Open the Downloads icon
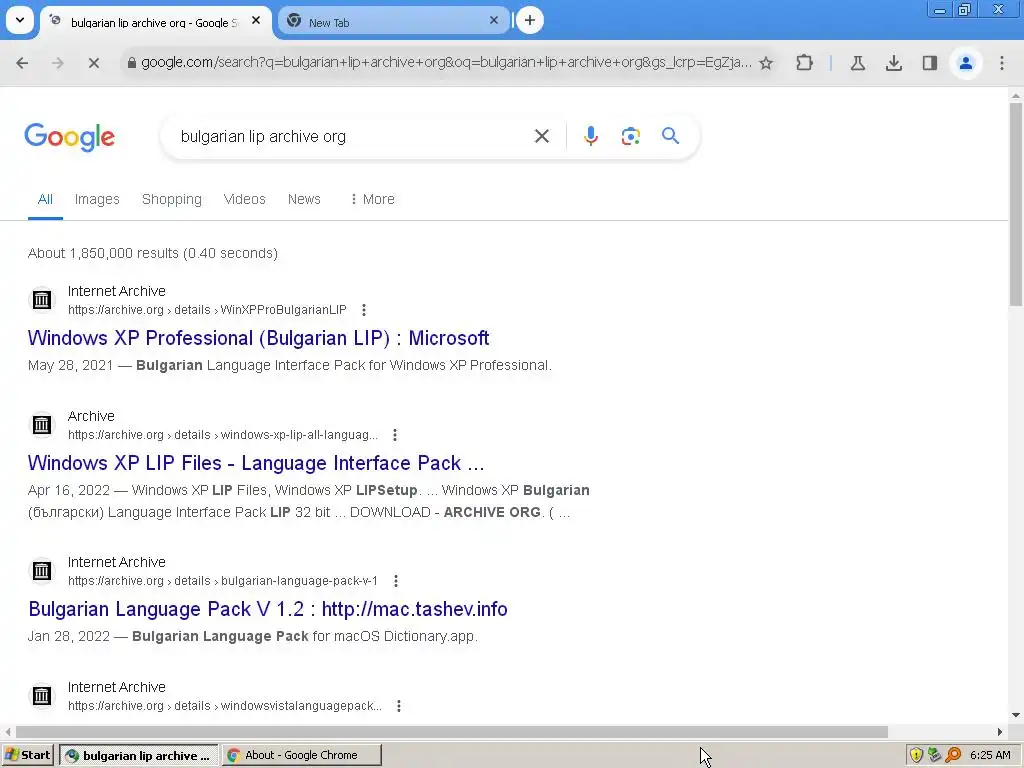The height and width of the screenshot is (768, 1024). (893, 63)
